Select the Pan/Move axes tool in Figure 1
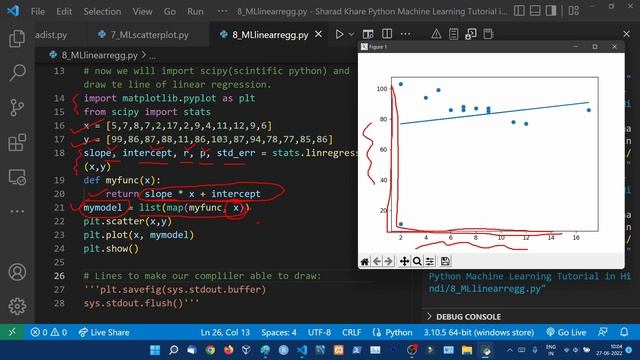 (404, 261)
